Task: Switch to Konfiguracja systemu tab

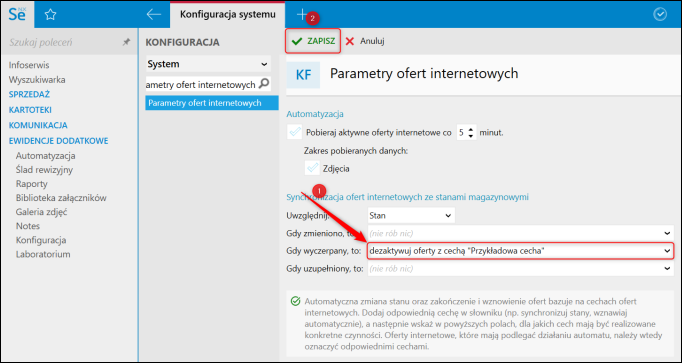Action: (x=227, y=14)
